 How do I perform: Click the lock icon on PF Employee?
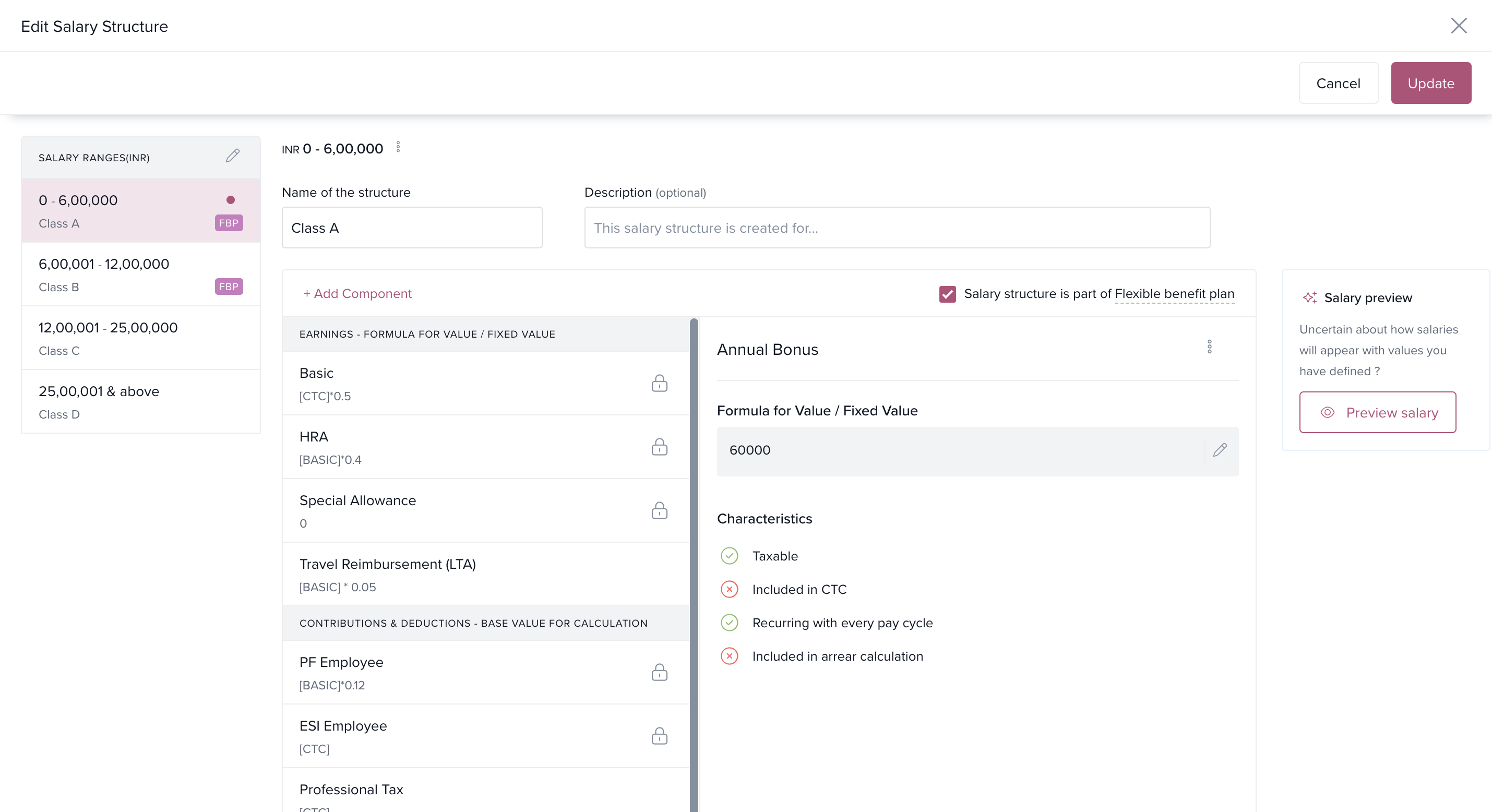[x=659, y=673]
